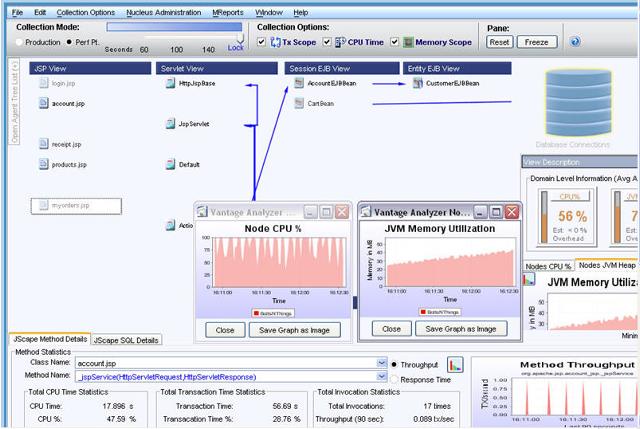640x429 pixels.
Task: Click the Memory Scope chip icon
Action: tap(408, 42)
